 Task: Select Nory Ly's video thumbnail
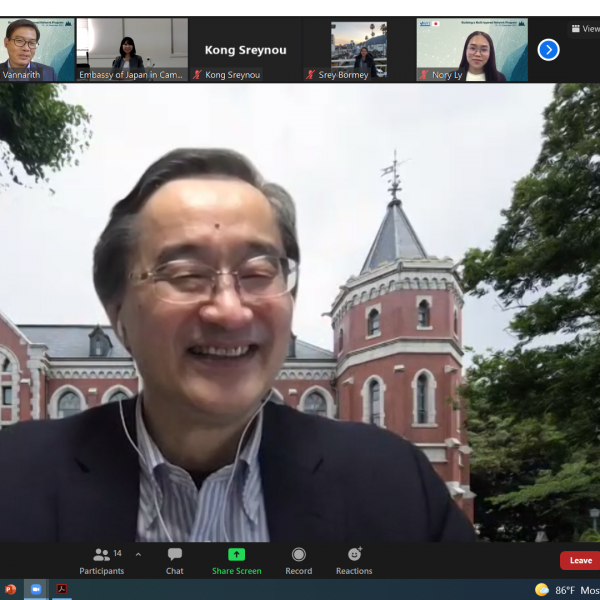point(472,49)
